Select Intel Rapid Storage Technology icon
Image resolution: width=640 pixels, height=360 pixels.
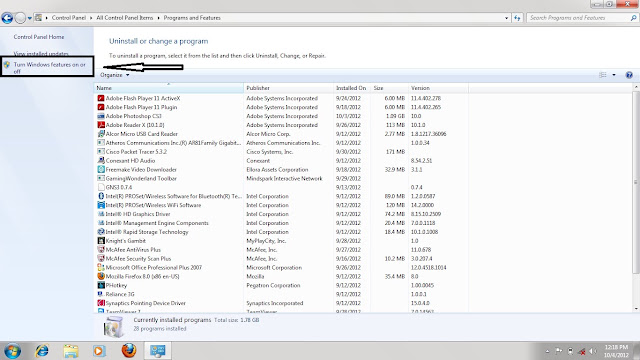(101, 232)
